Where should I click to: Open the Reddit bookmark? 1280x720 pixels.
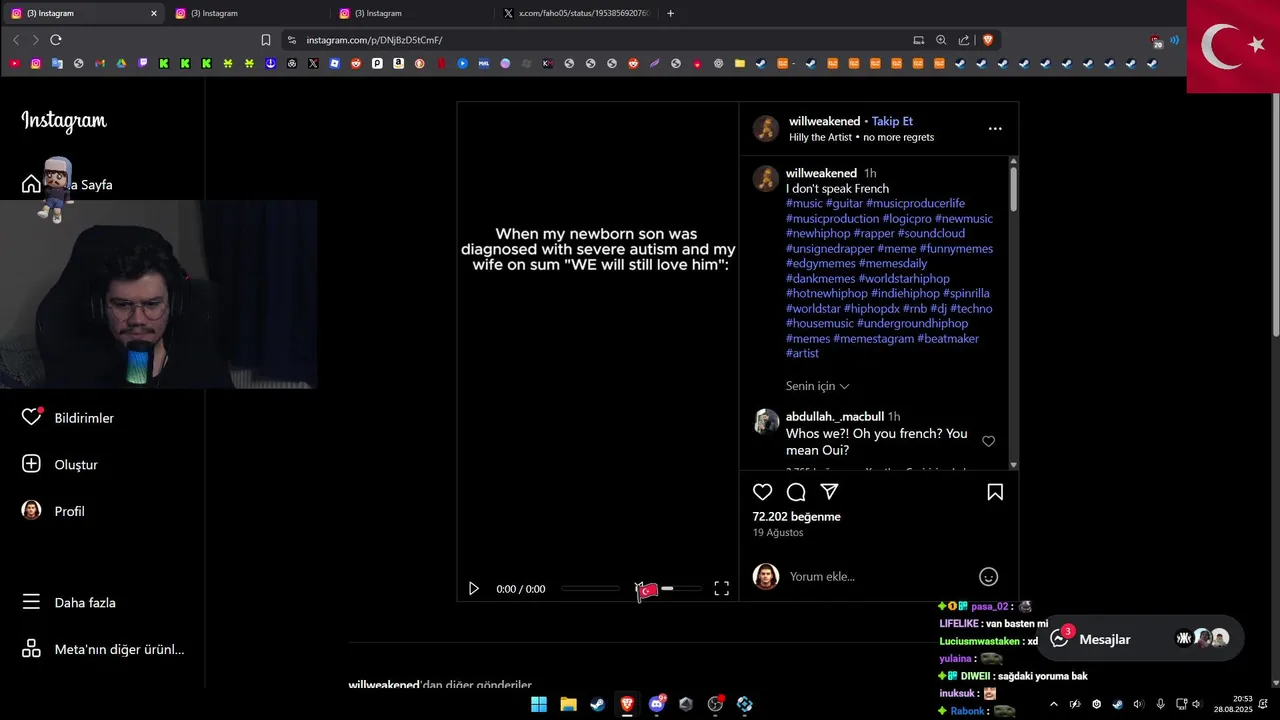[x=356, y=63]
